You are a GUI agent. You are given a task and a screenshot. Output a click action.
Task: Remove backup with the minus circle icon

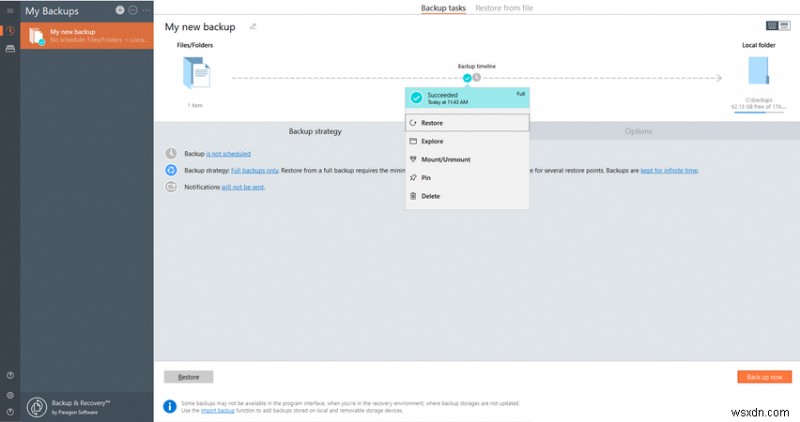133,10
